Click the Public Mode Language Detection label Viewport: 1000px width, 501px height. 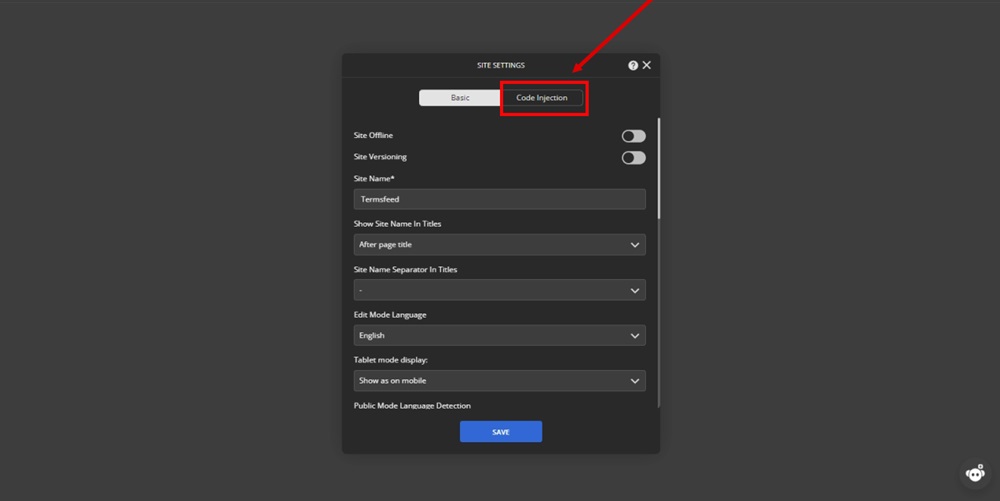[x=412, y=405]
